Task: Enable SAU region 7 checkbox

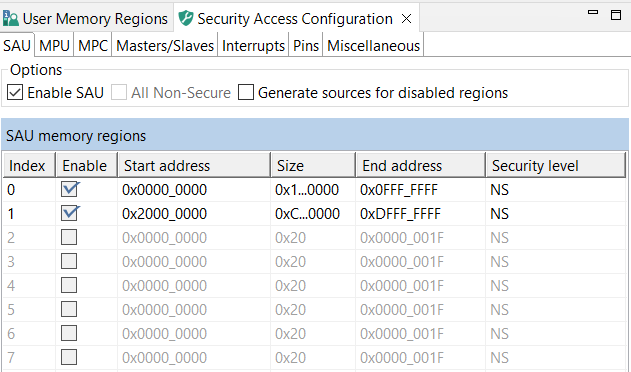Action: [x=69, y=357]
